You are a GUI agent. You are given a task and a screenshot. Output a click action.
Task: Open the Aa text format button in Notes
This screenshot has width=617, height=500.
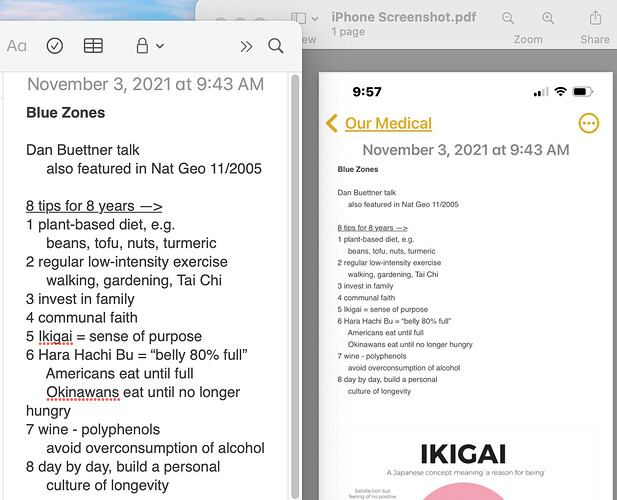pyautogui.click(x=17, y=46)
